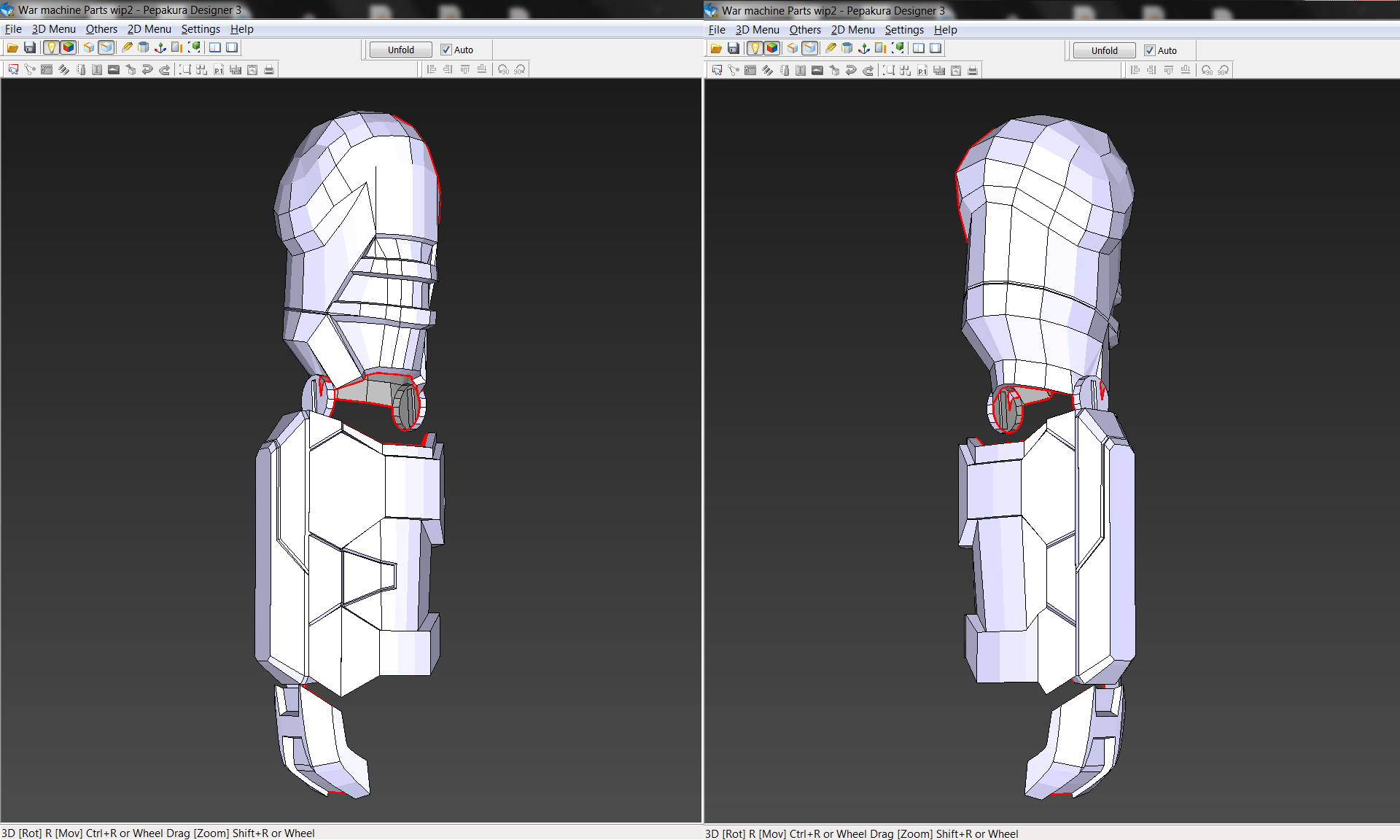The image size is (1400, 840).
Task: Click the blue cylinder icon in left window
Action: 144,47
